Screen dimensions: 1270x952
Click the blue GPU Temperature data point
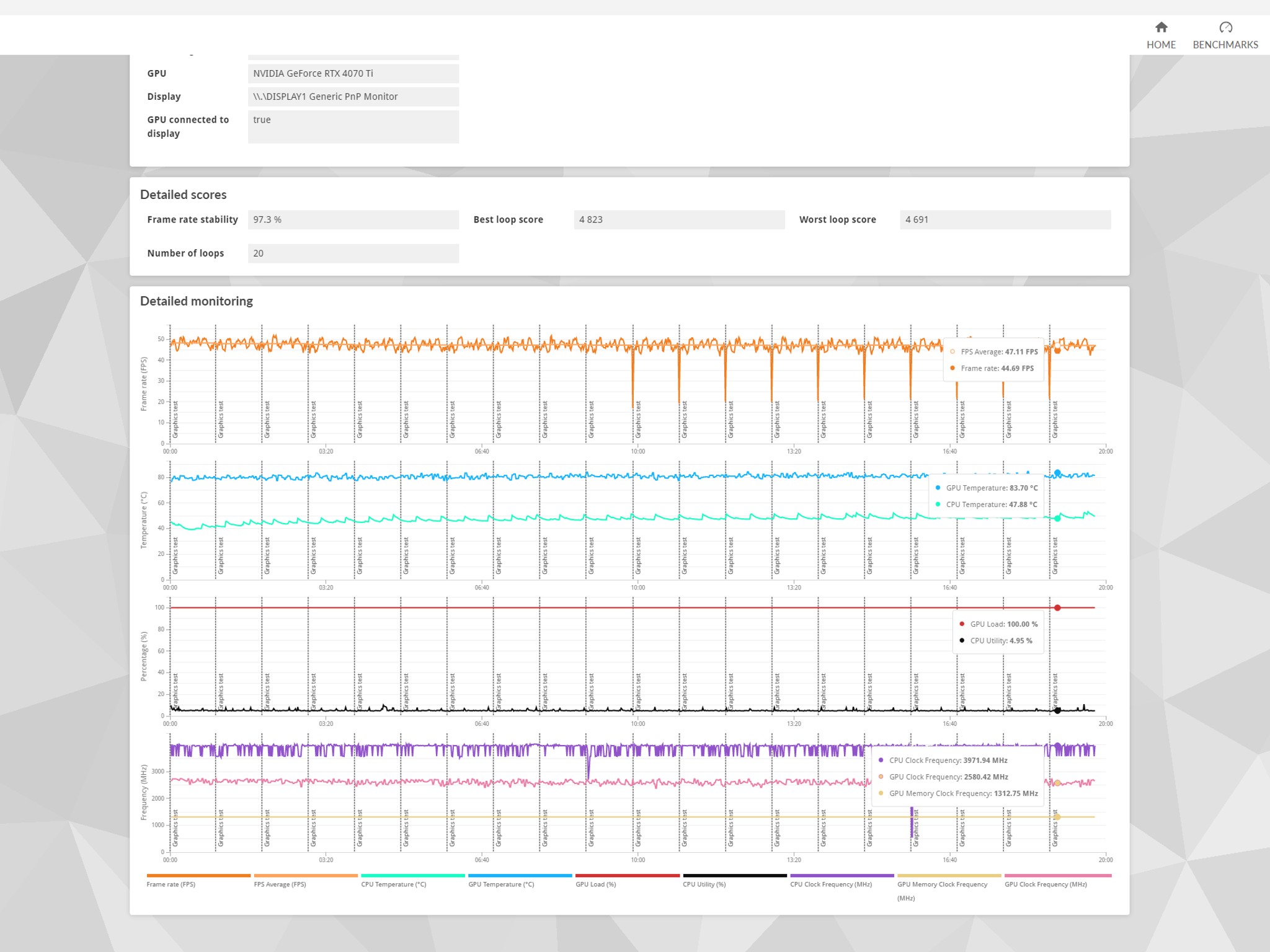pos(1057,473)
